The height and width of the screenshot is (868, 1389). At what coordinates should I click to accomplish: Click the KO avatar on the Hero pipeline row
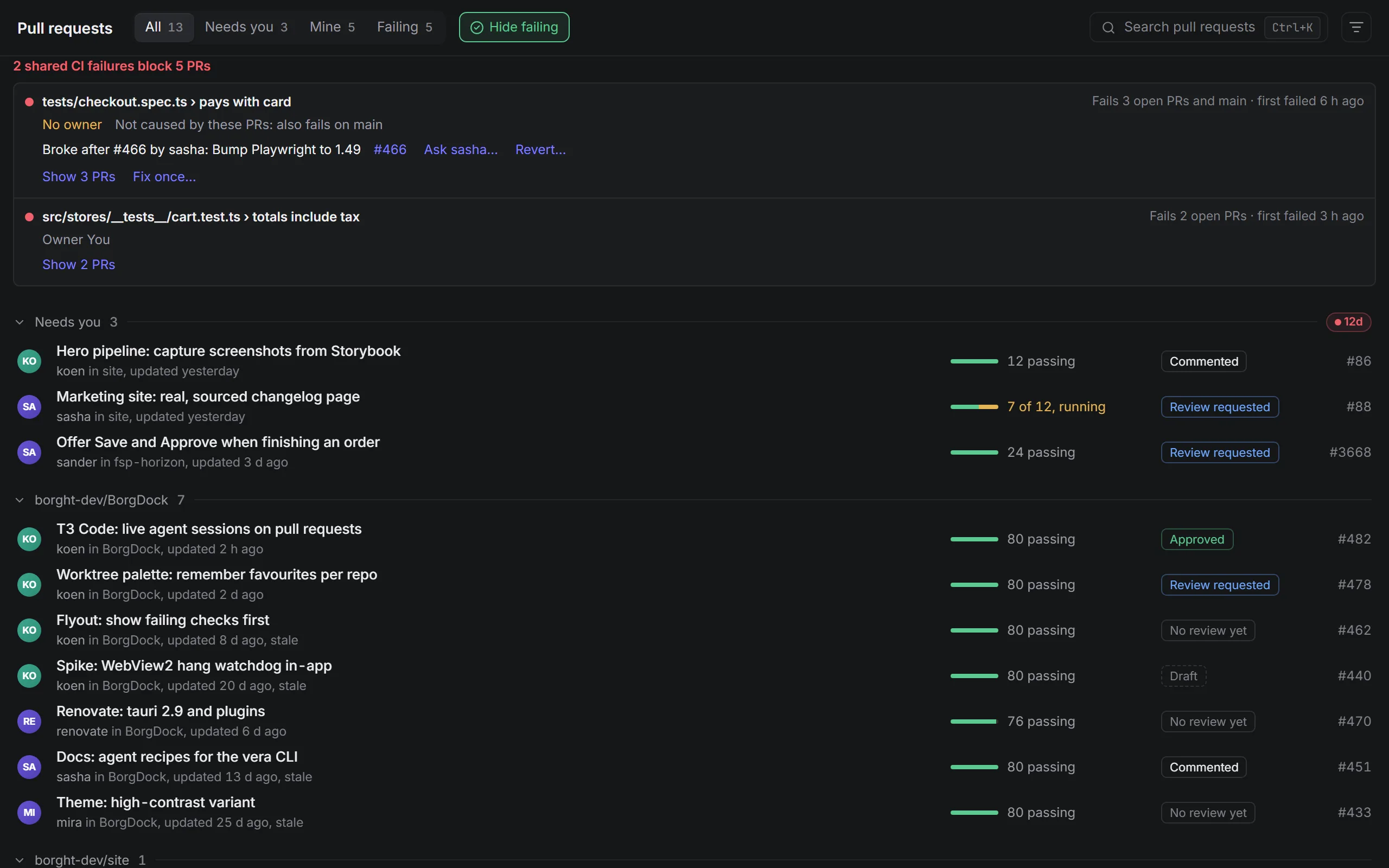point(29,361)
